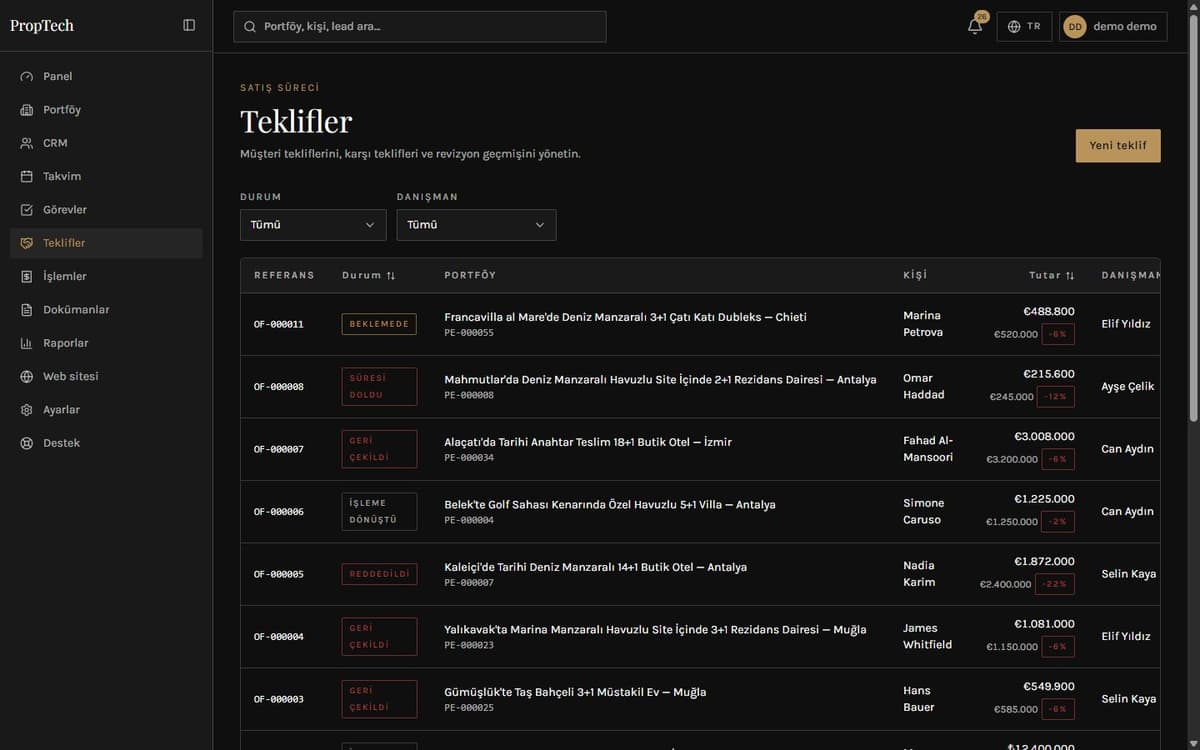The image size is (1200, 750).
Task: Click the İŞLEME DÖNÜŞTÜ status badge
Action: 379,511
